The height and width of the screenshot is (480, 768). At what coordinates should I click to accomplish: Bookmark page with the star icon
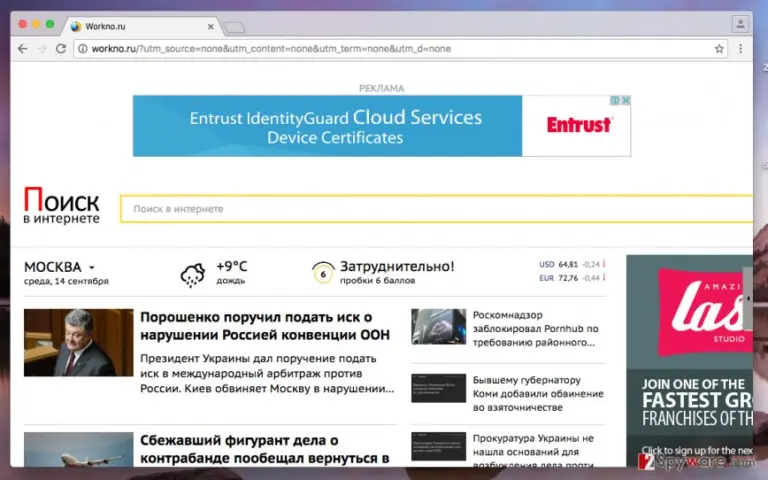point(719,48)
